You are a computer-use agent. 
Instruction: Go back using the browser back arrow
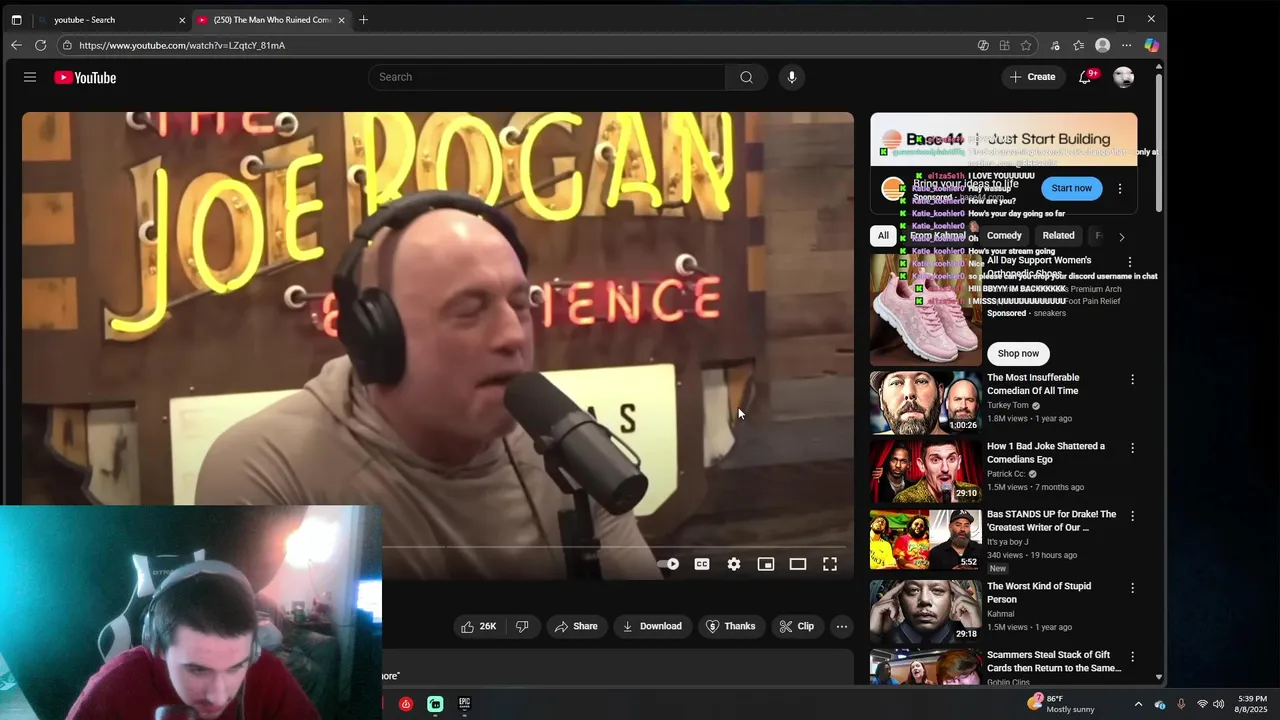pyautogui.click(x=16, y=45)
